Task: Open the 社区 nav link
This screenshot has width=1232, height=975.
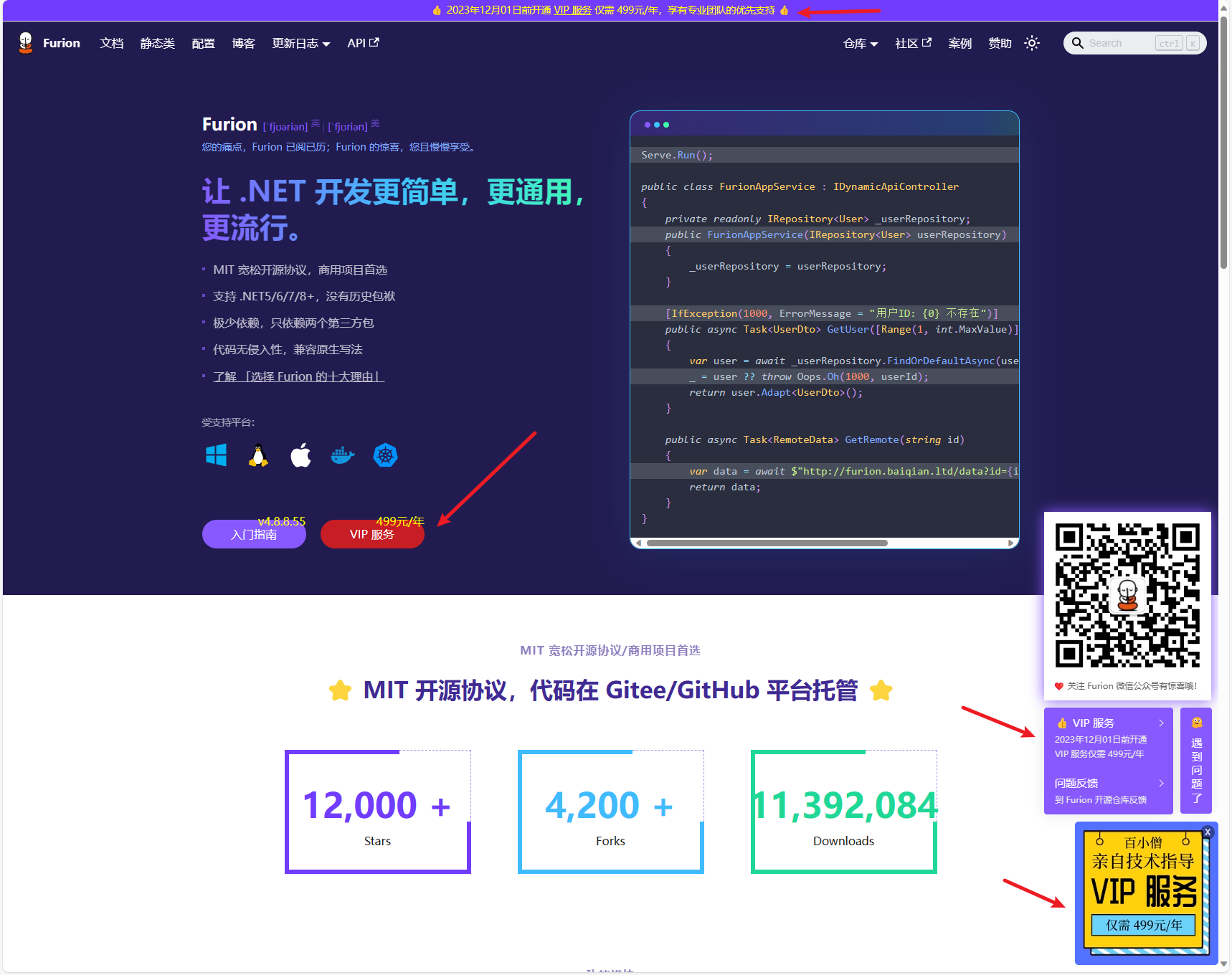Action: click(913, 43)
